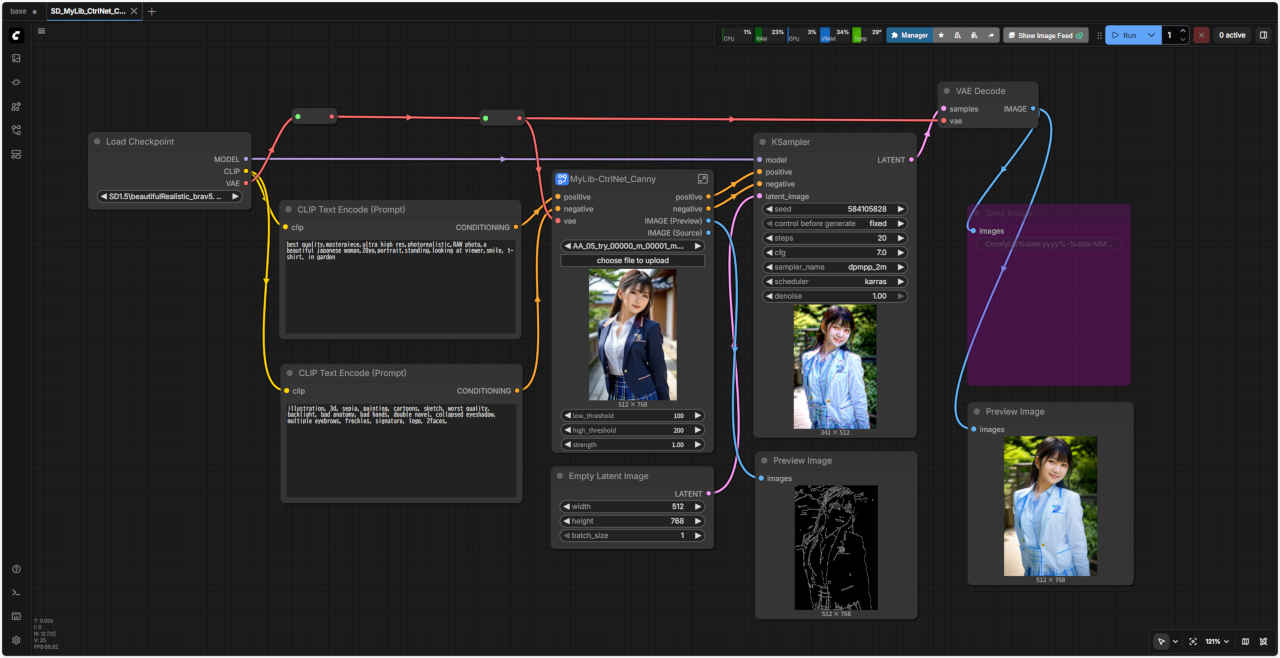Click the Manager button

click(908, 35)
